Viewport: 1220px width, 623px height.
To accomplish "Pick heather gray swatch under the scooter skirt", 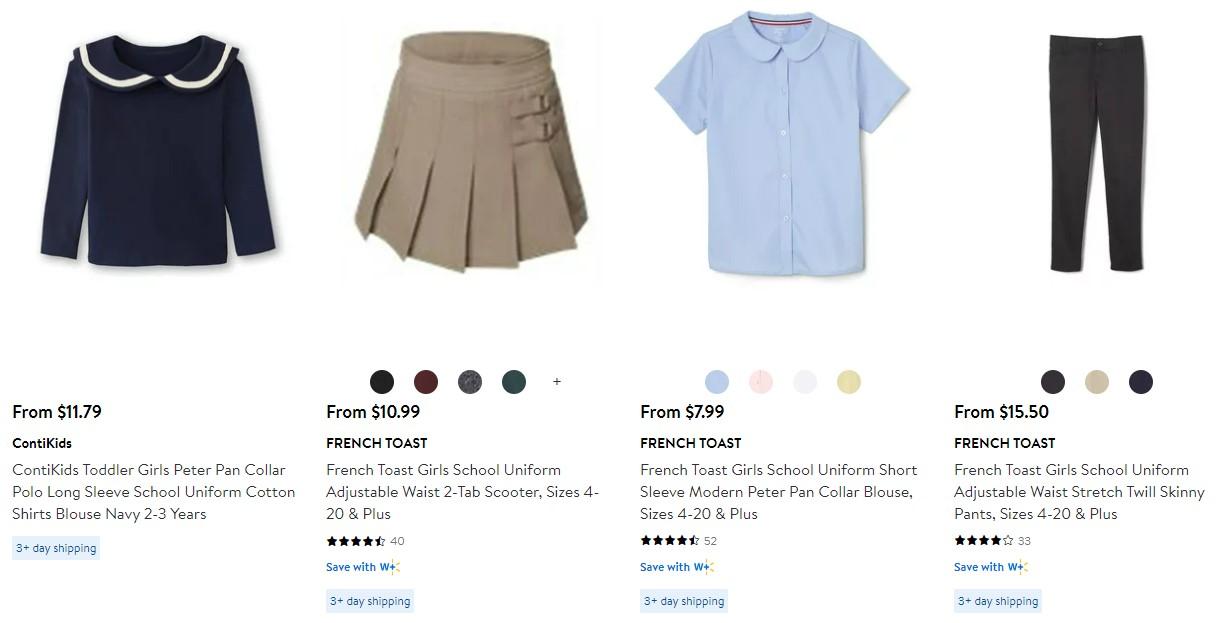I will coord(470,382).
